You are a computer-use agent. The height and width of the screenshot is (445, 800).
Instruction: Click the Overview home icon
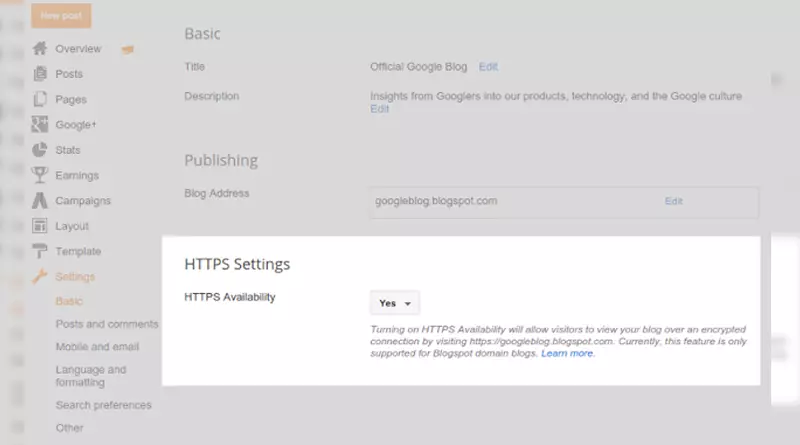[40, 48]
